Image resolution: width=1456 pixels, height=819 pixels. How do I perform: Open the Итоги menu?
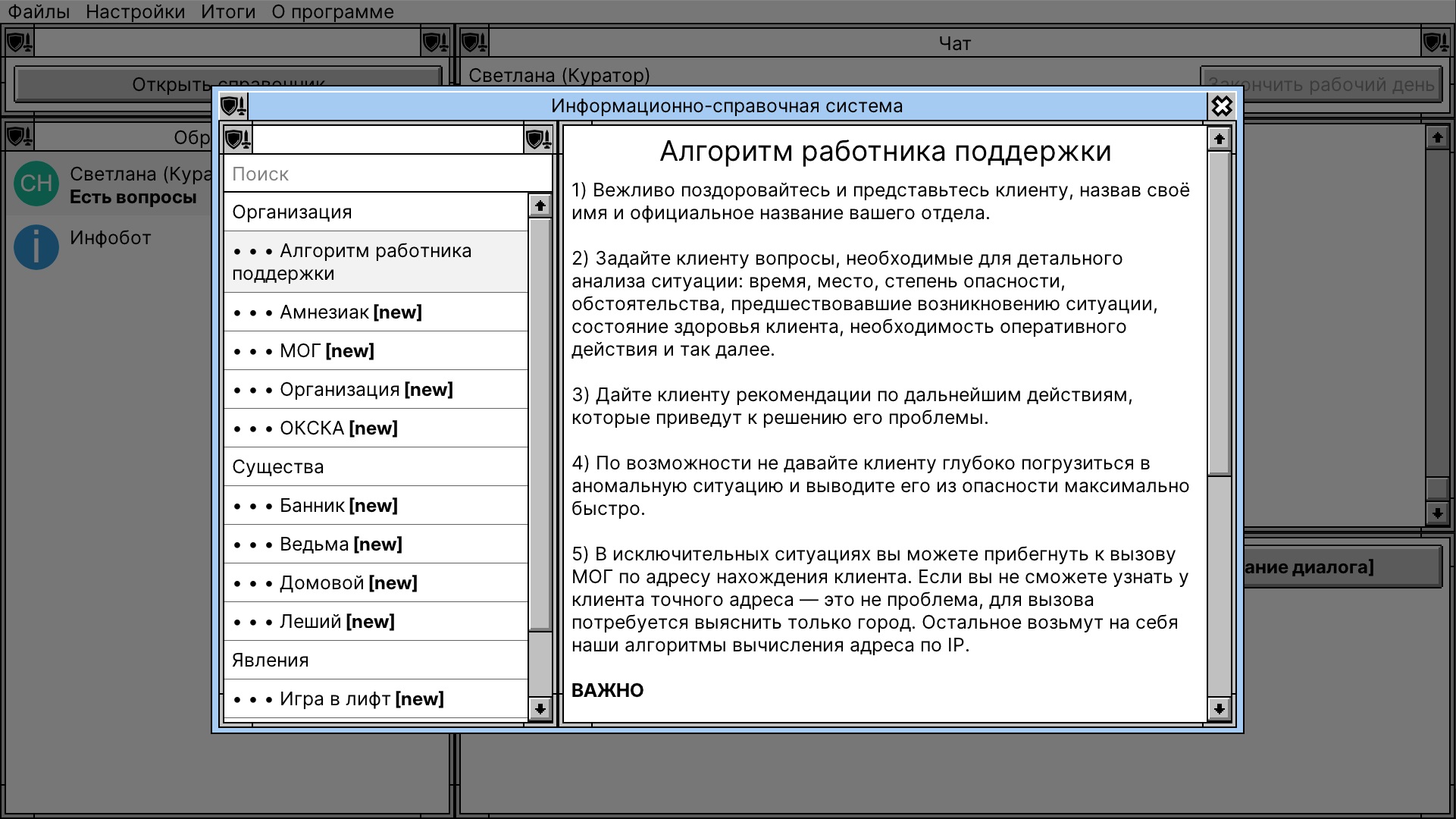[228, 12]
